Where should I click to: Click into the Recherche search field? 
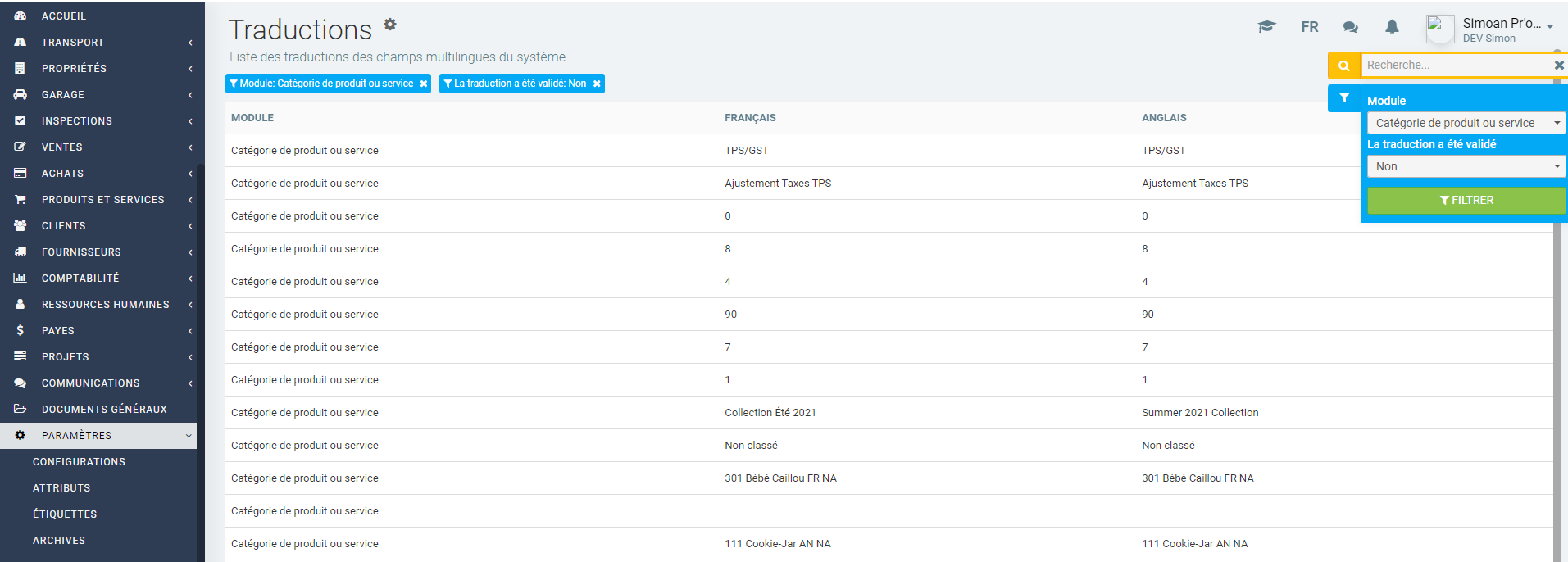point(1455,65)
